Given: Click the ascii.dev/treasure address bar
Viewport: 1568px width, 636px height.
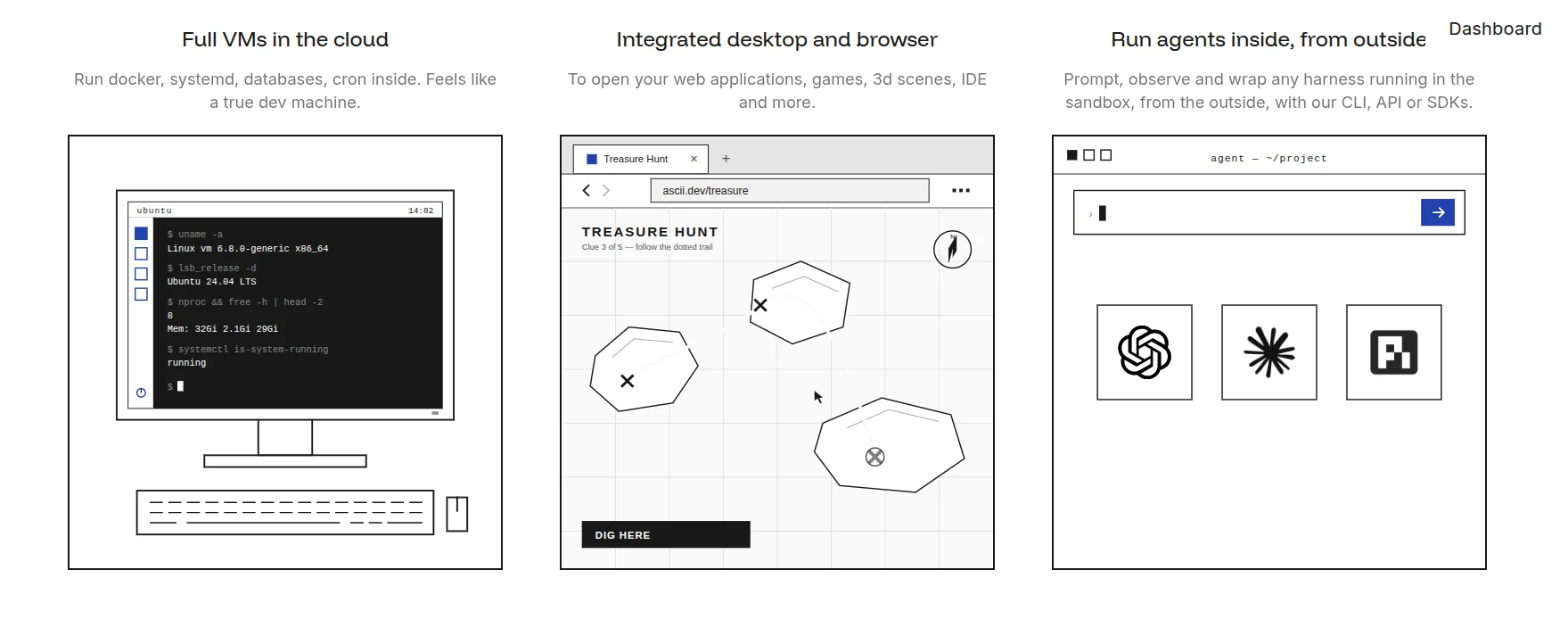Looking at the screenshot, I should [x=790, y=190].
